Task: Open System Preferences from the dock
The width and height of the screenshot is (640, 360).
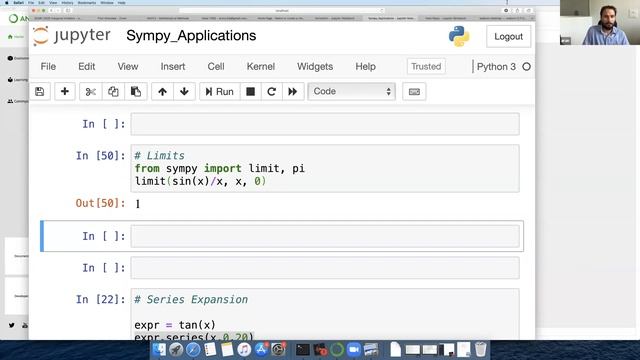Action: (x=278, y=349)
